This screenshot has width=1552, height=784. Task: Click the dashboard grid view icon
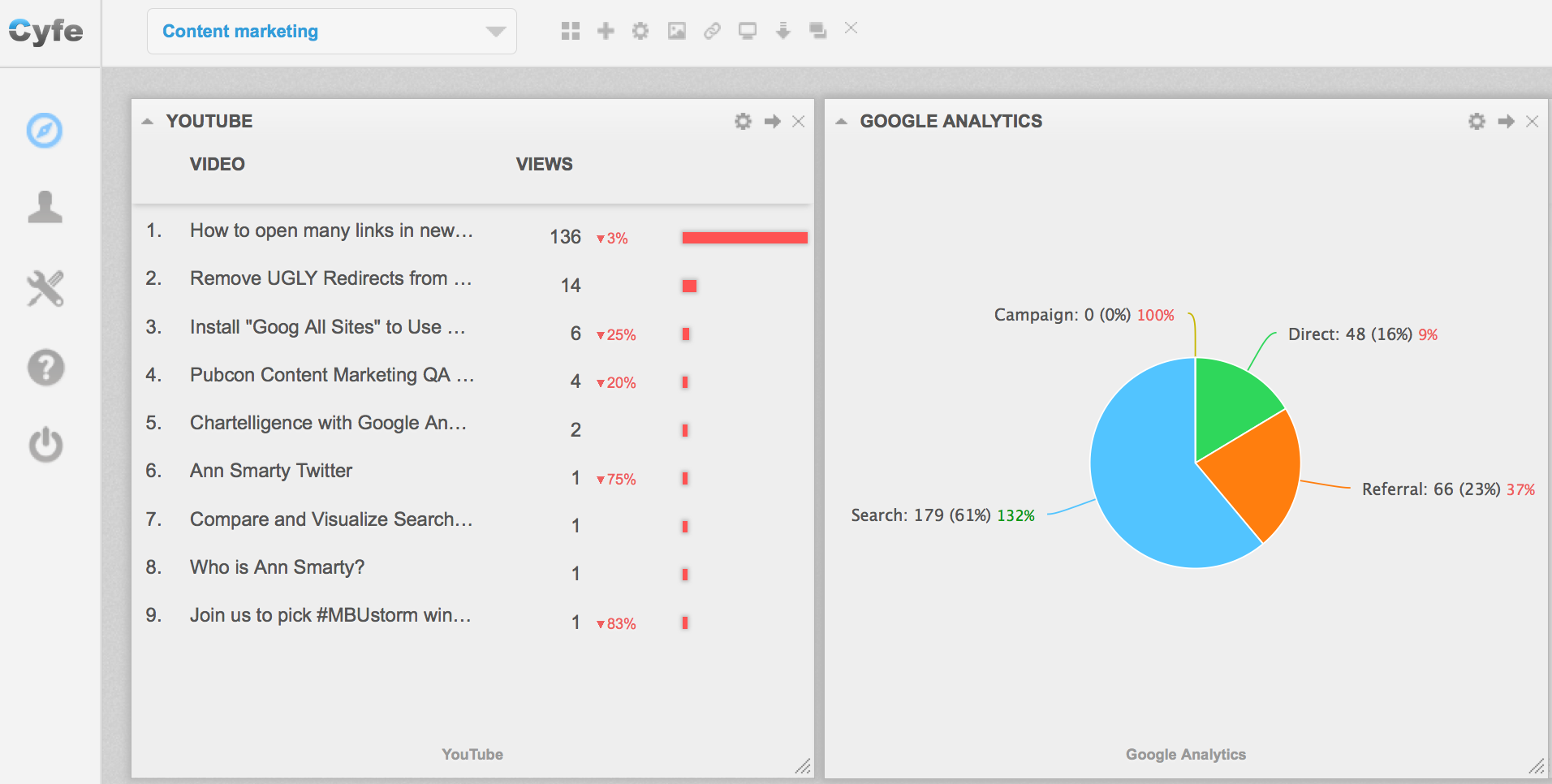point(571,31)
